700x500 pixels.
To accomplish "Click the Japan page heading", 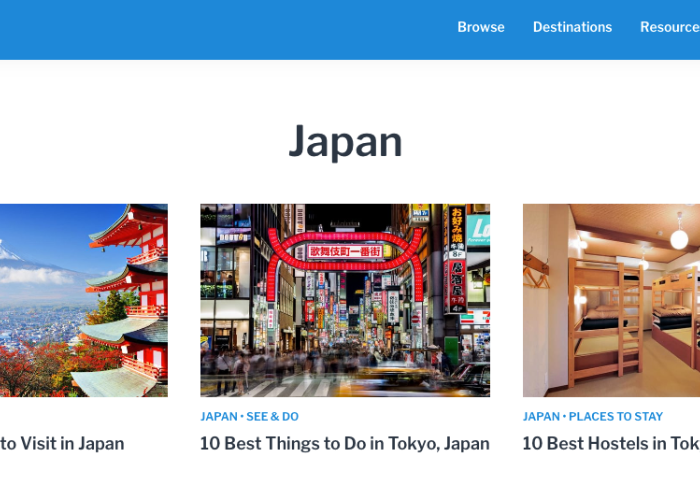I will tap(345, 141).
